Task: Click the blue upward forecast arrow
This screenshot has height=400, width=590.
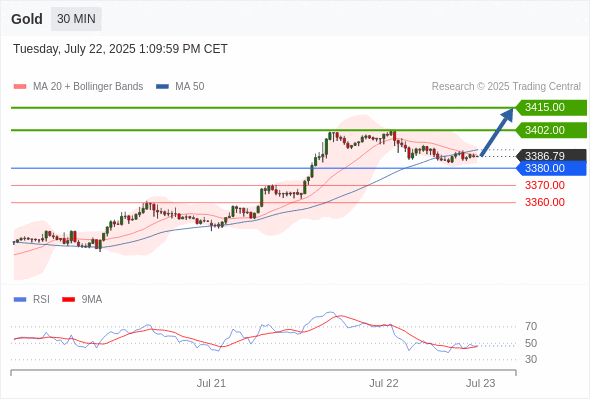Action: [497, 132]
